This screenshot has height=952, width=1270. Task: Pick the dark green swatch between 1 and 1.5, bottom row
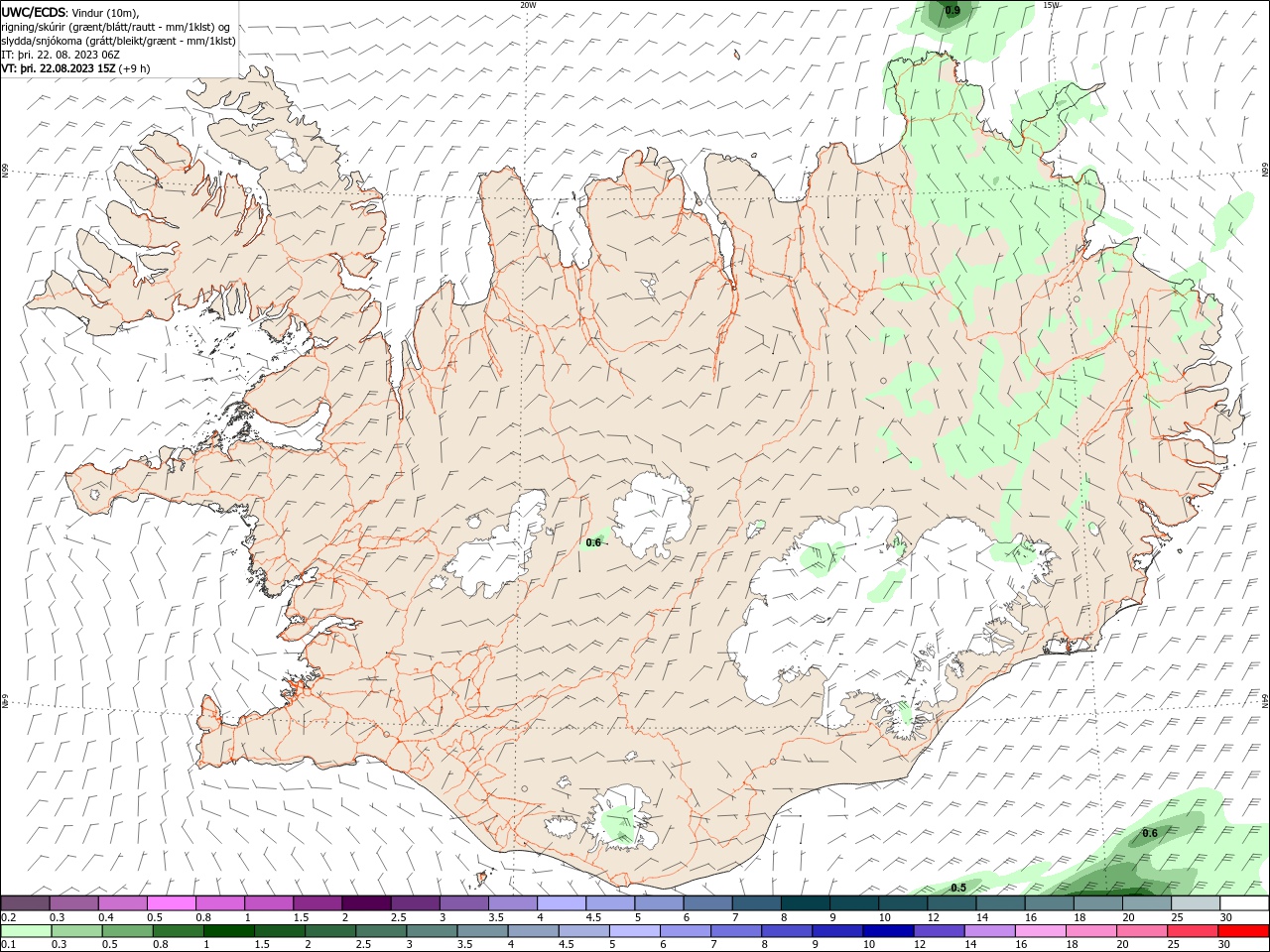pyautogui.click(x=229, y=931)
